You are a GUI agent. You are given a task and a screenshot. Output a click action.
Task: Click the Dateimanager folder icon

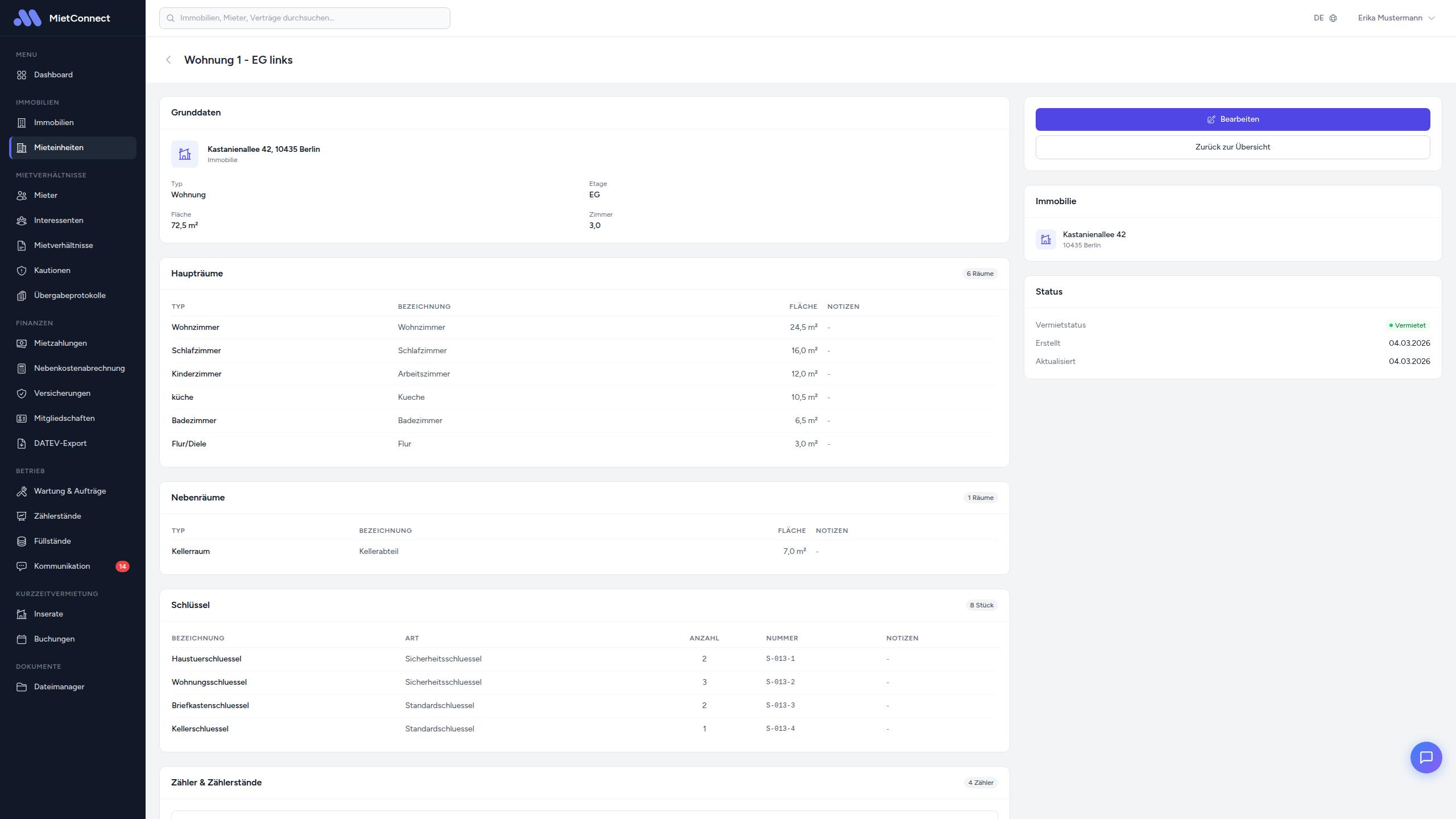[22, 687]
